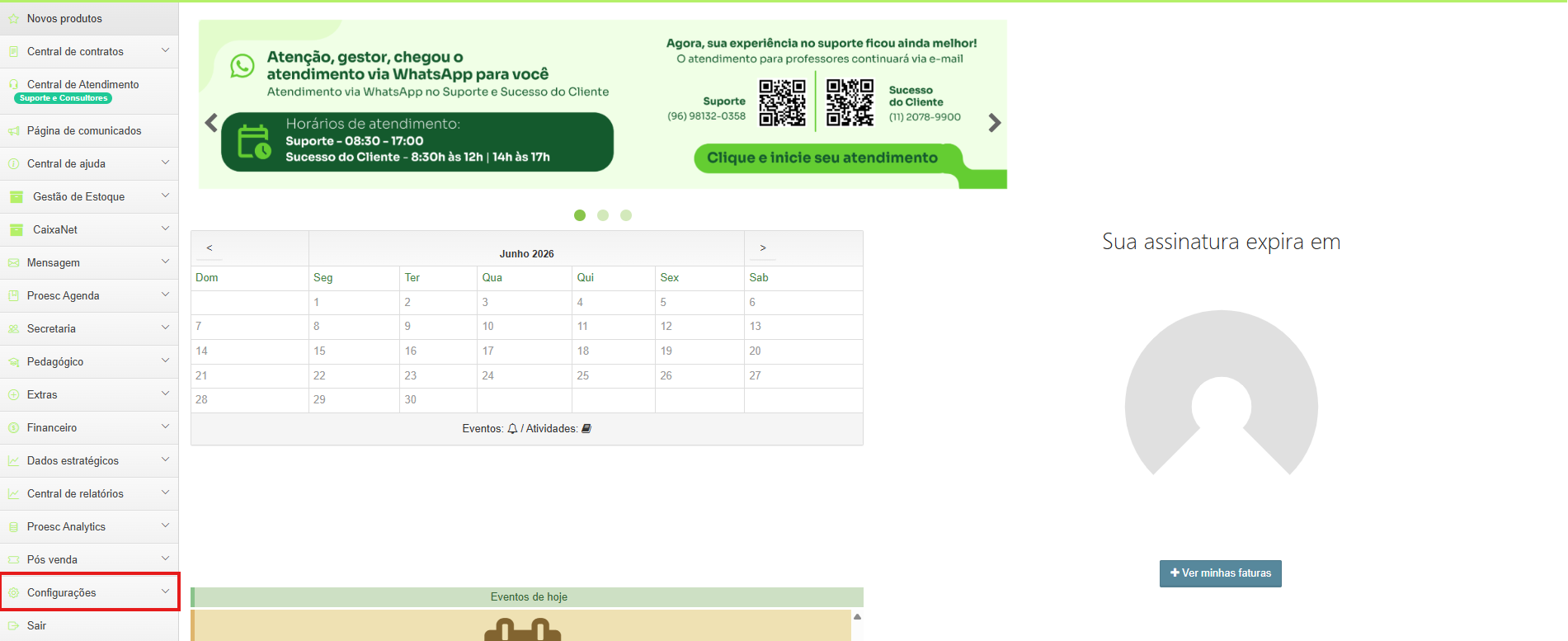Open Proesc Agenda menu item
1568x641 pixels.
point(89,295)
